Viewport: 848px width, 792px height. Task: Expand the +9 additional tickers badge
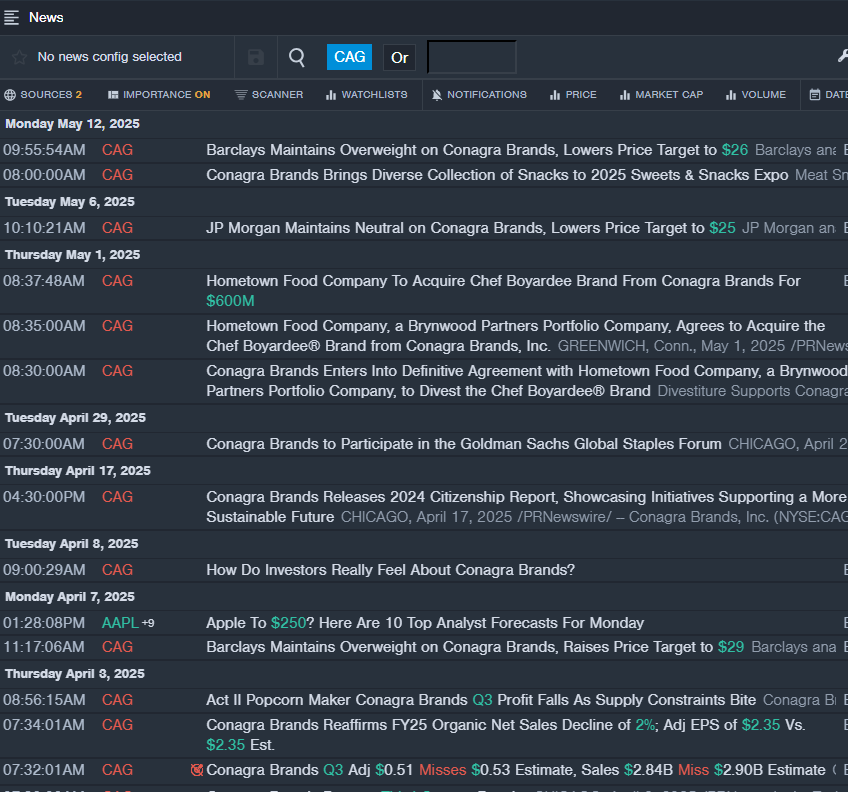point(148,623)
